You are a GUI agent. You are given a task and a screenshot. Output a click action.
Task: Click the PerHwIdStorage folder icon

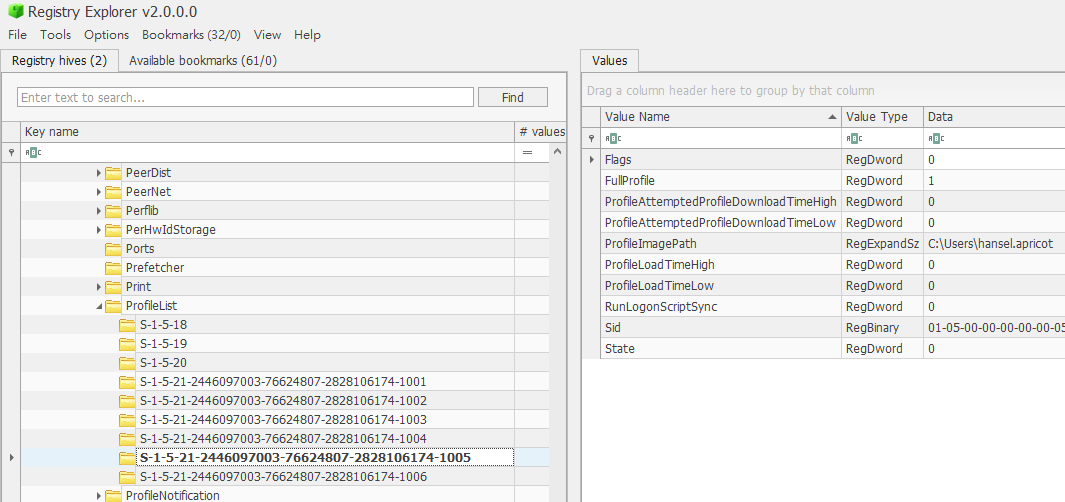click(x=113, y=230)
